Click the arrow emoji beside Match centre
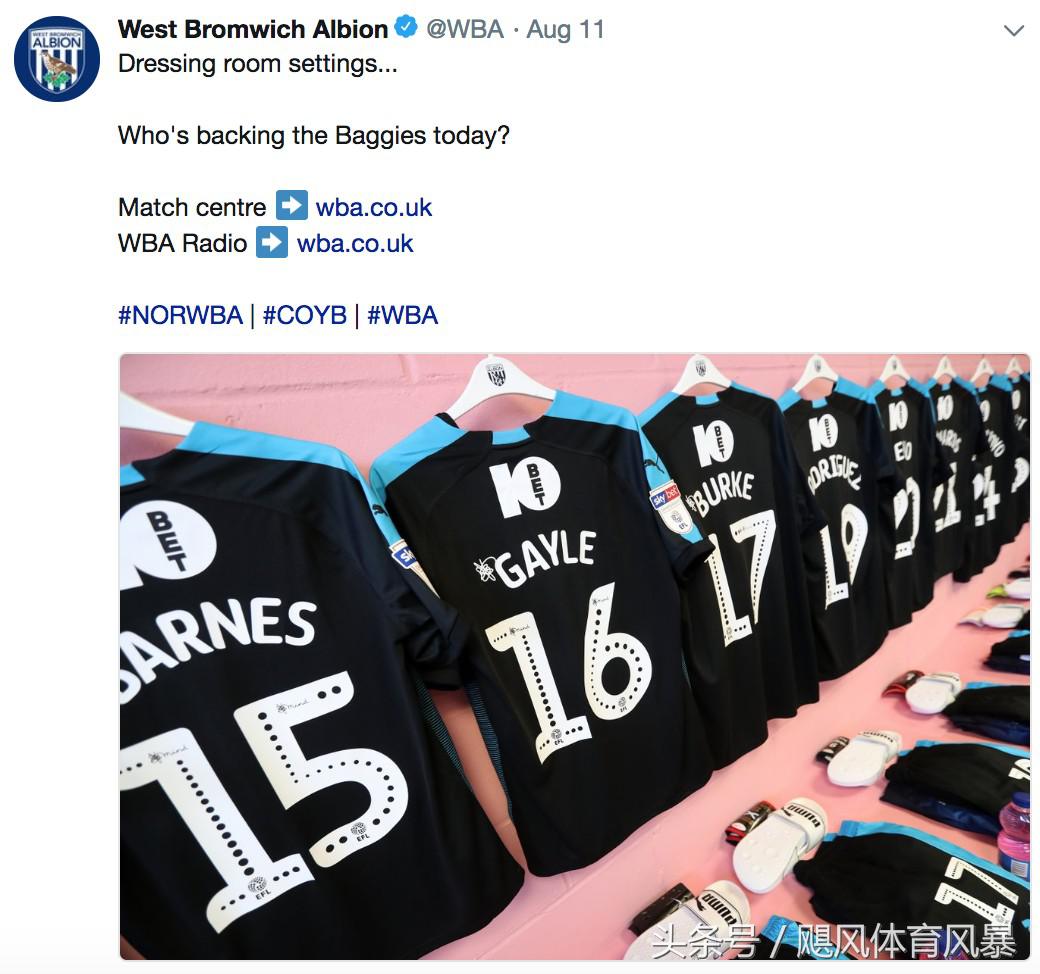This screenshot has height=974, width=1040. coord(292,205)
